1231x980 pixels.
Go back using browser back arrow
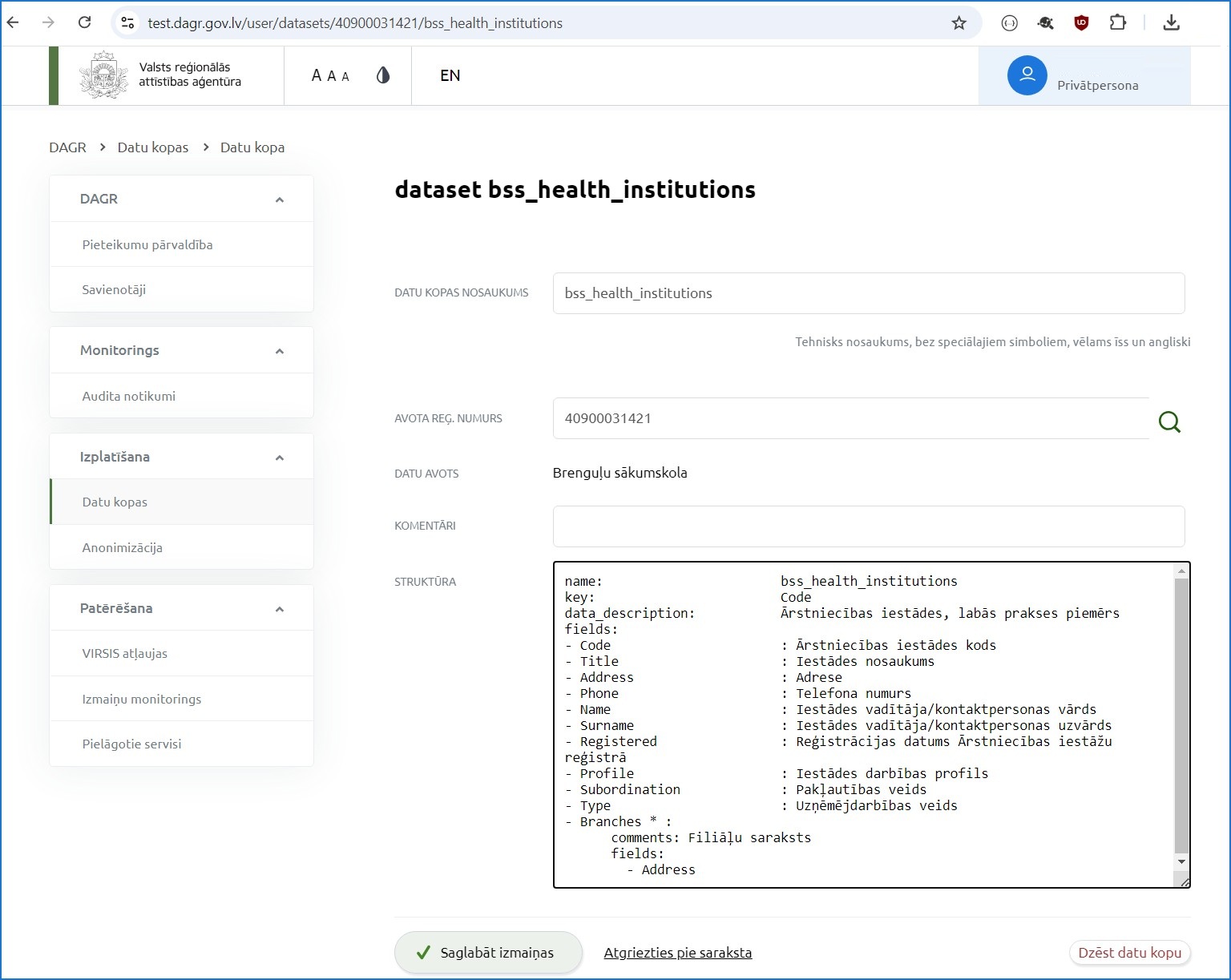point(13,22)
